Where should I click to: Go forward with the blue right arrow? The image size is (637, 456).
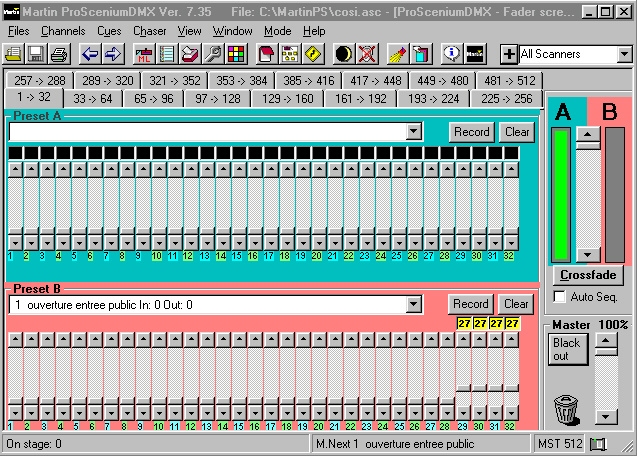113,54
